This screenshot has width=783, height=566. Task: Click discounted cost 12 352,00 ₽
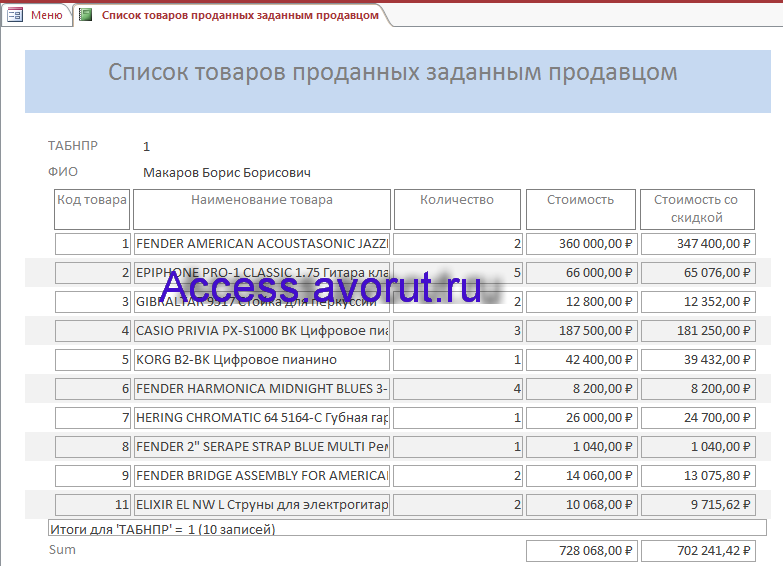pos(698,302)
